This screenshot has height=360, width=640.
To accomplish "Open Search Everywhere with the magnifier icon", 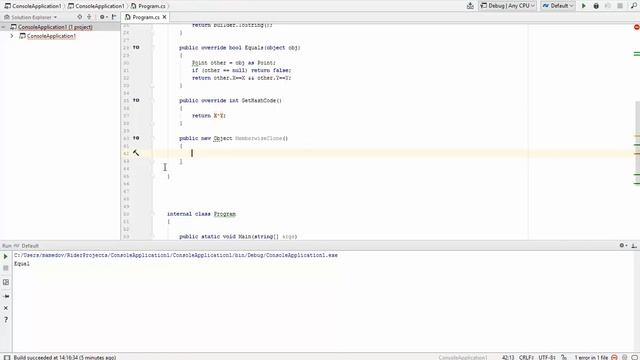I will 633,6.
